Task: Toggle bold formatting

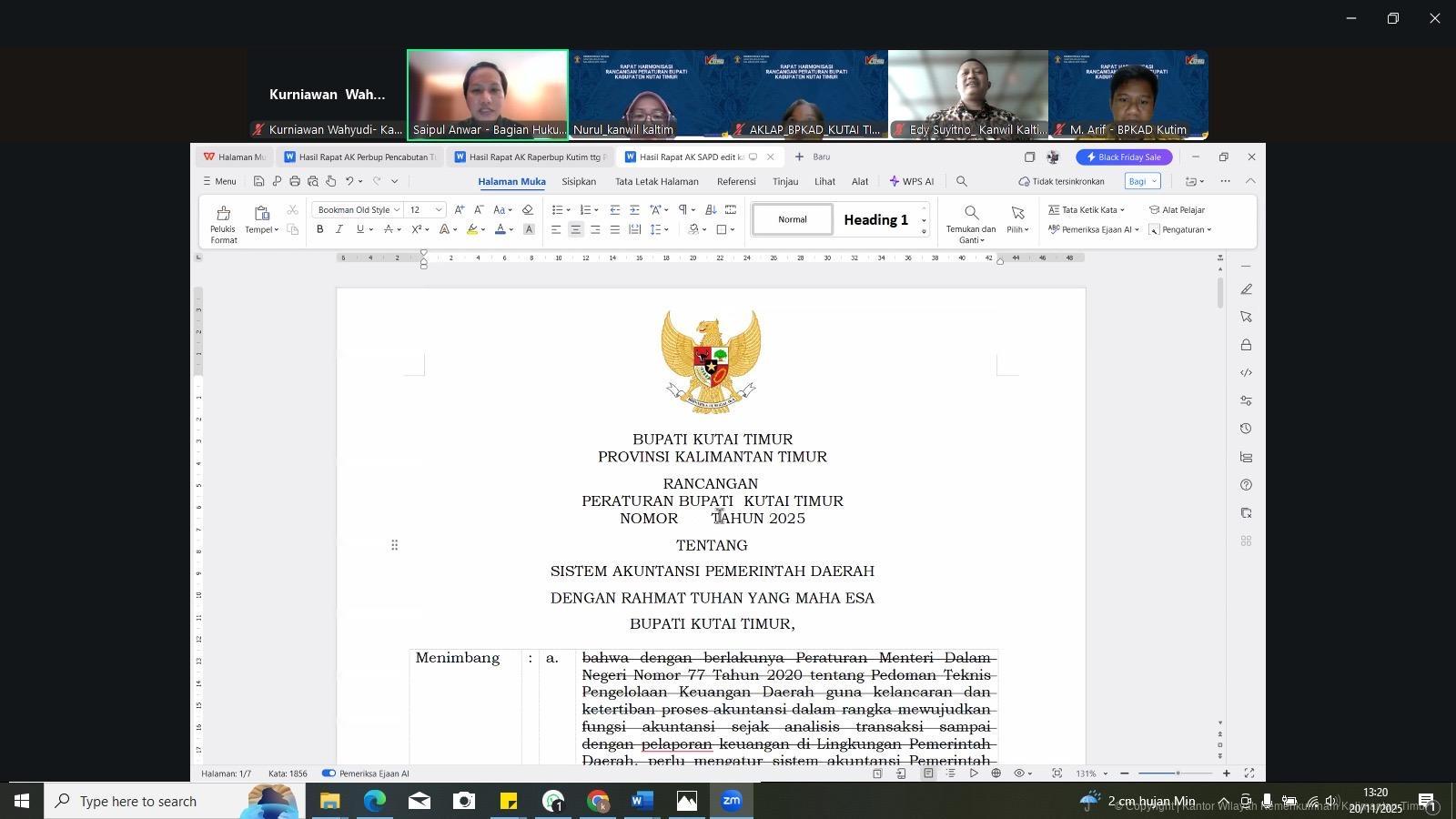Action: tap(320, 230)
